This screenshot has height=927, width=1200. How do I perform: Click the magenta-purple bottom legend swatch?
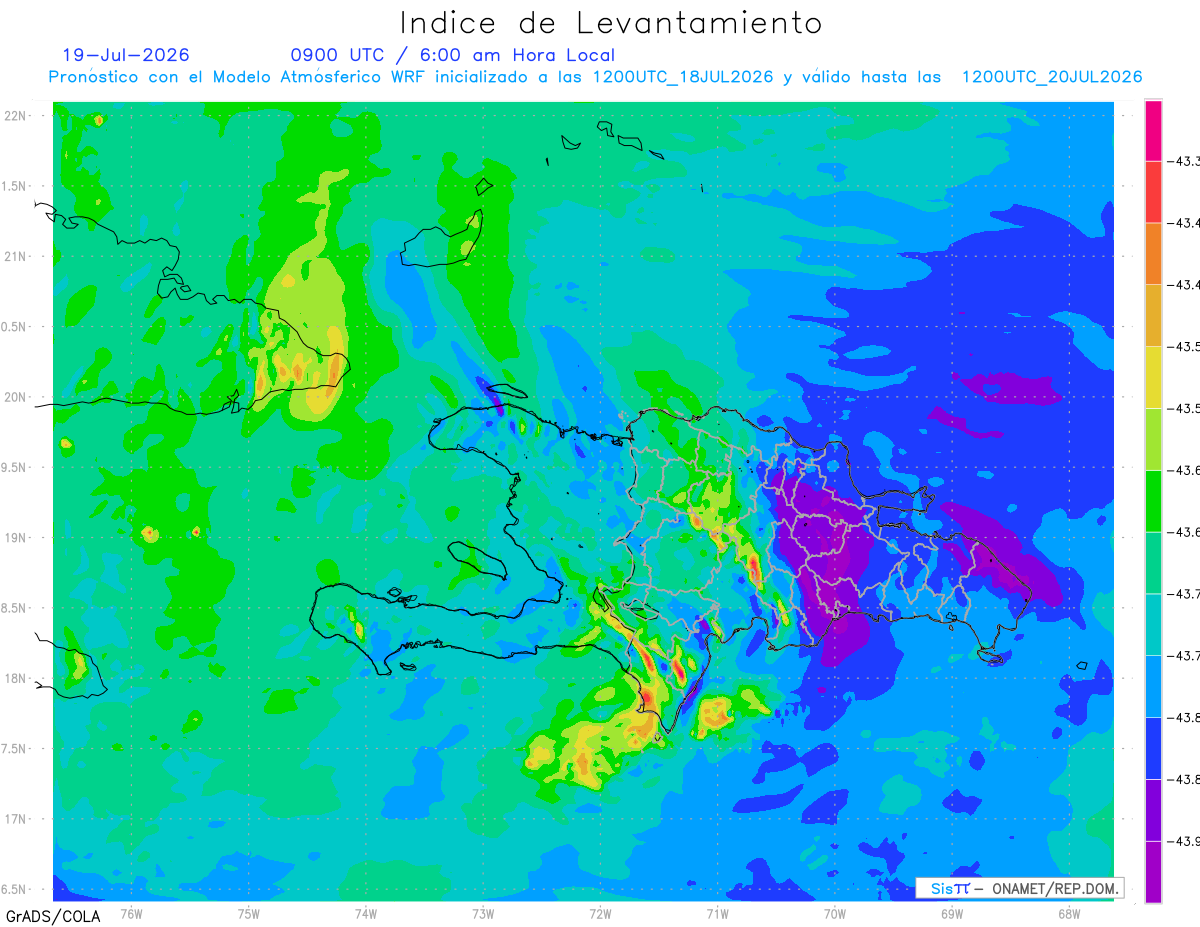(1153, 872)
